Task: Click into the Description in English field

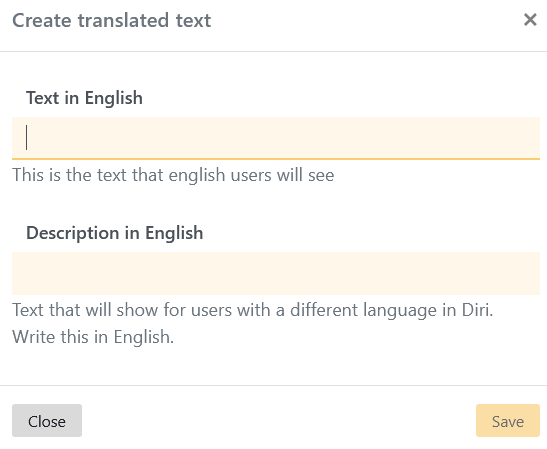Action: coord(276,273)
